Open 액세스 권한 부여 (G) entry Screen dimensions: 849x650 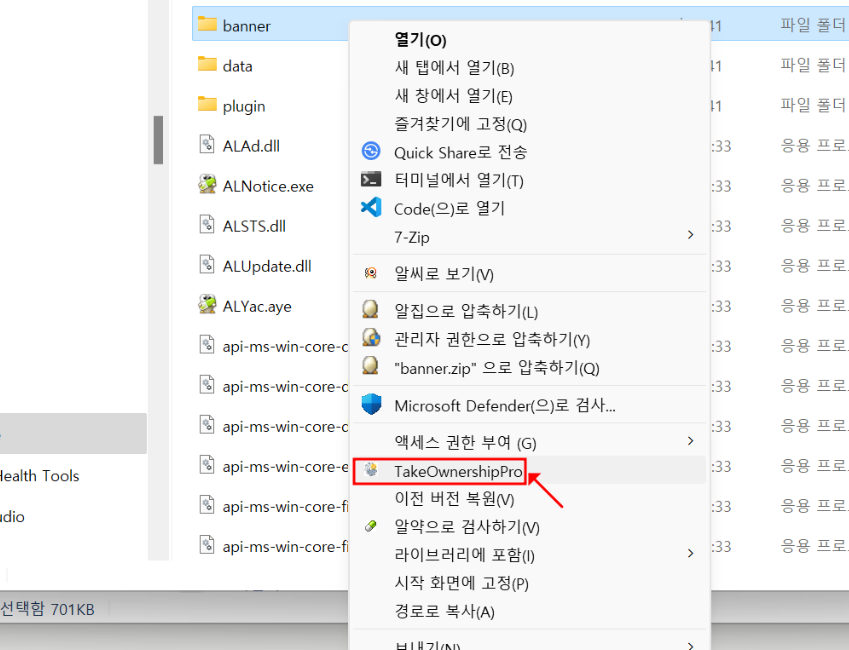530,442
